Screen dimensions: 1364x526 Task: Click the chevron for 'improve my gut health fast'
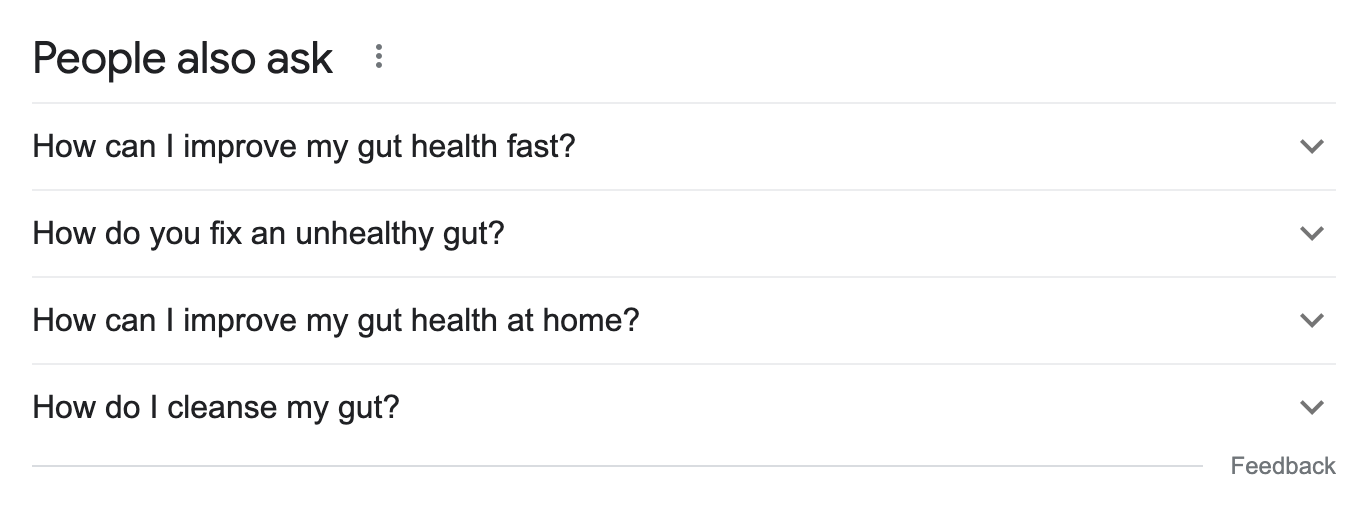tap(1311, 146)
